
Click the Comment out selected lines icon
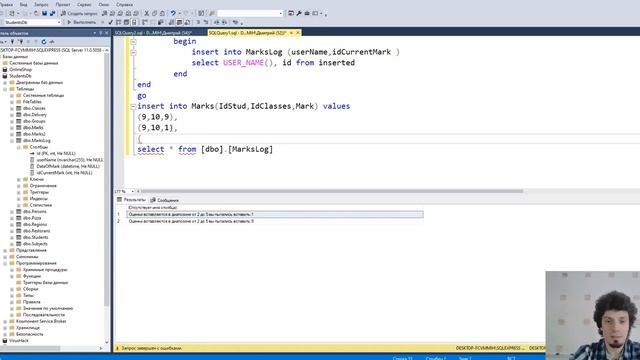tap(198, 22)
